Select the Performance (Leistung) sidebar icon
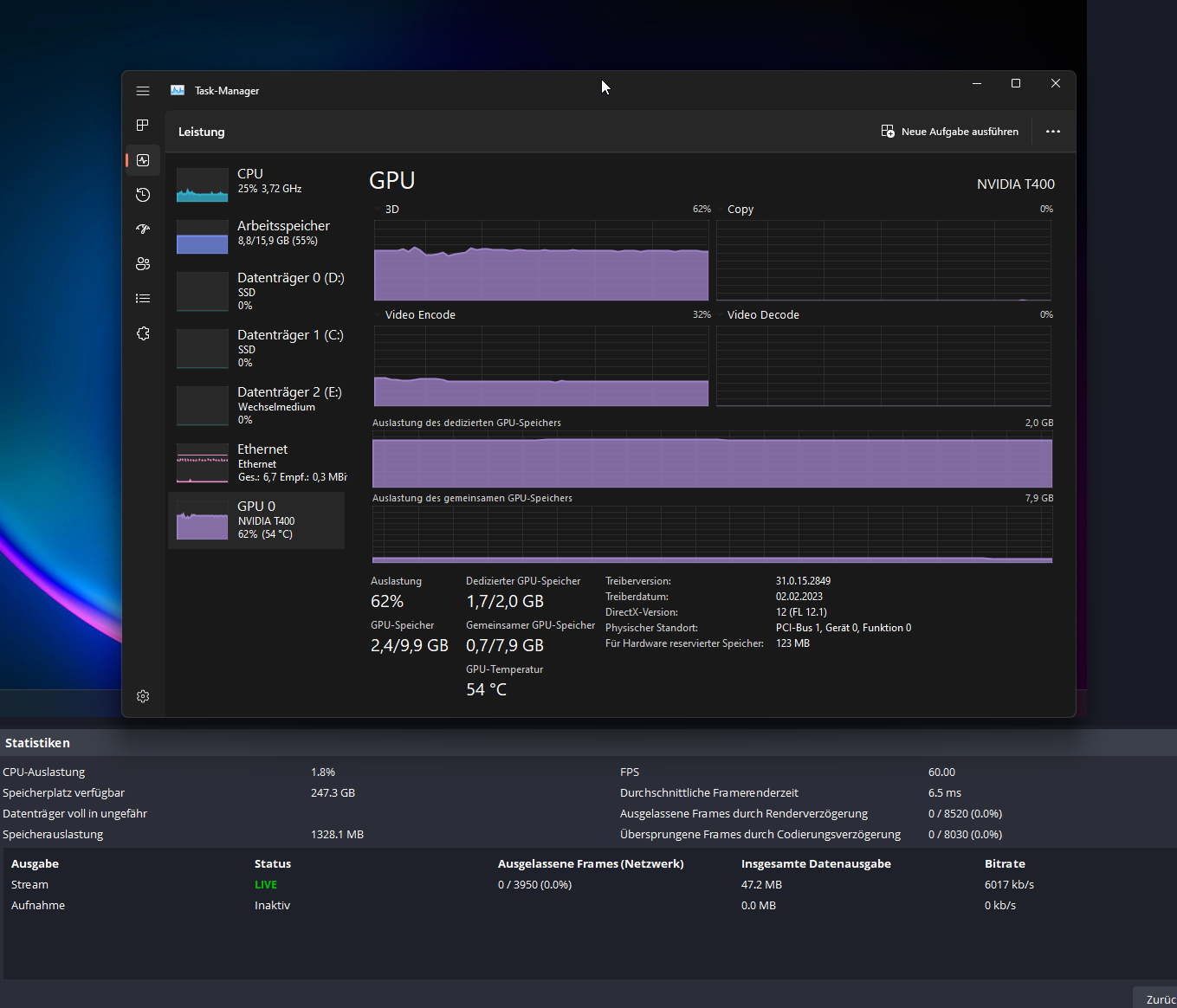Viewport: 1177px width, 1008px height. (143, 160)
